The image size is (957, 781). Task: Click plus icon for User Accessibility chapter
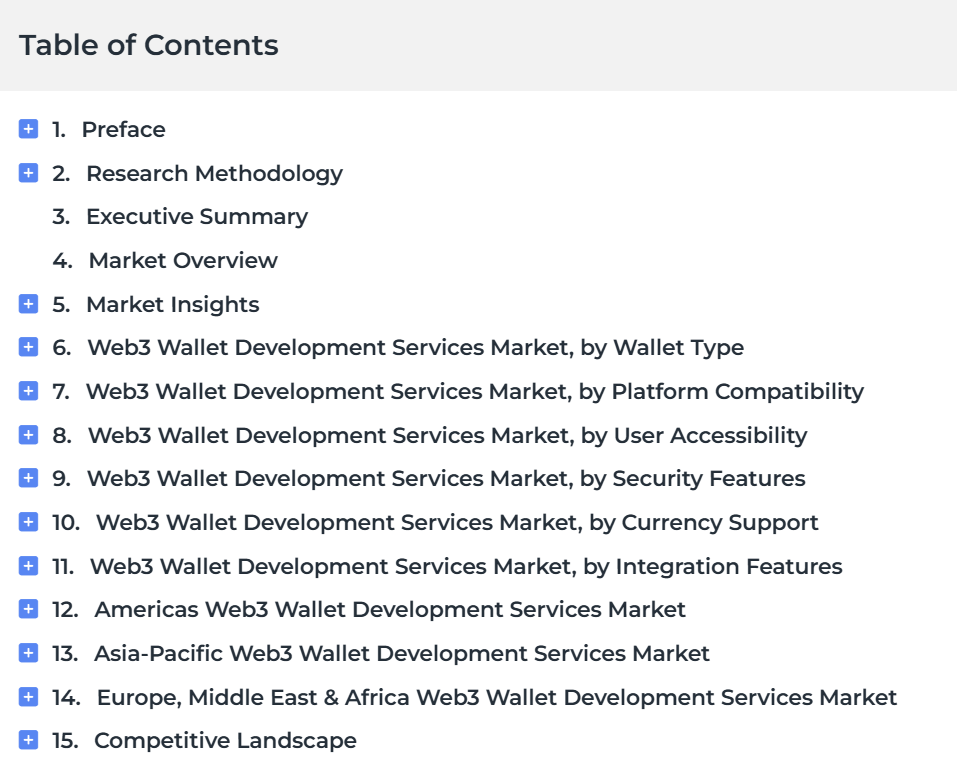tap(28, 435)
